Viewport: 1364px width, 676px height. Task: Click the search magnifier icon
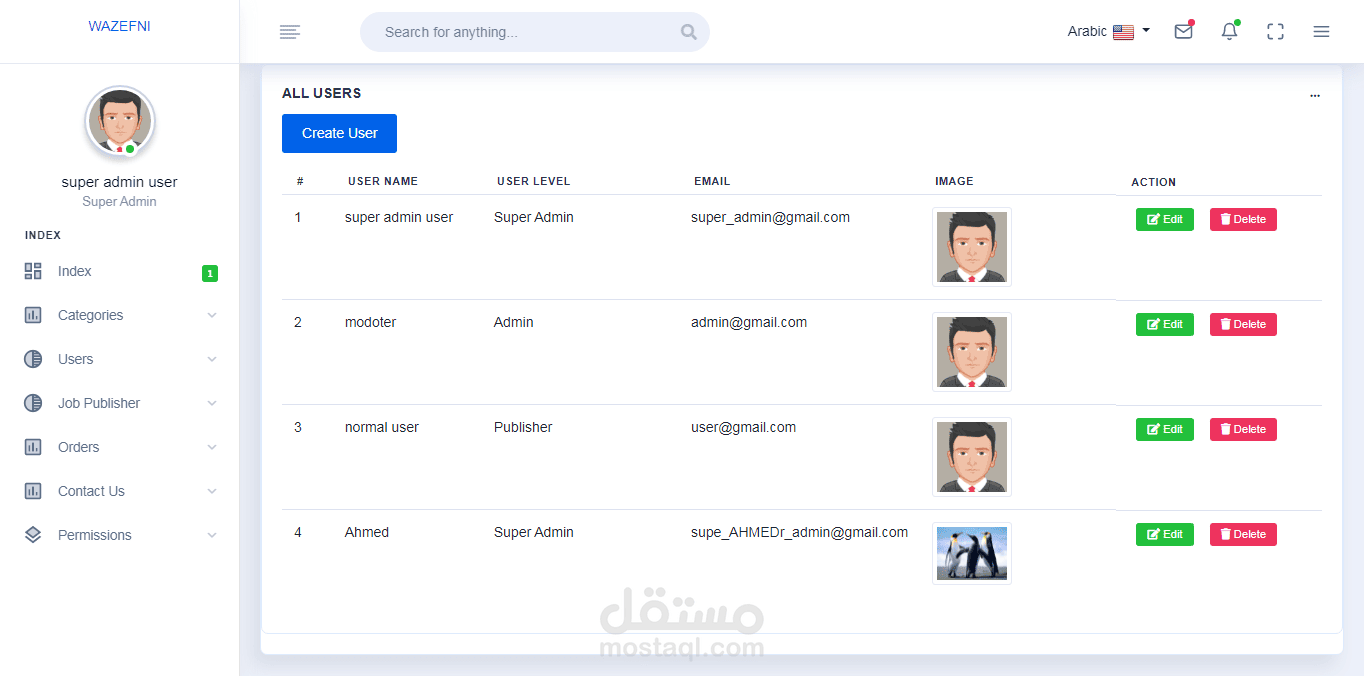click(x=688, y=32)
